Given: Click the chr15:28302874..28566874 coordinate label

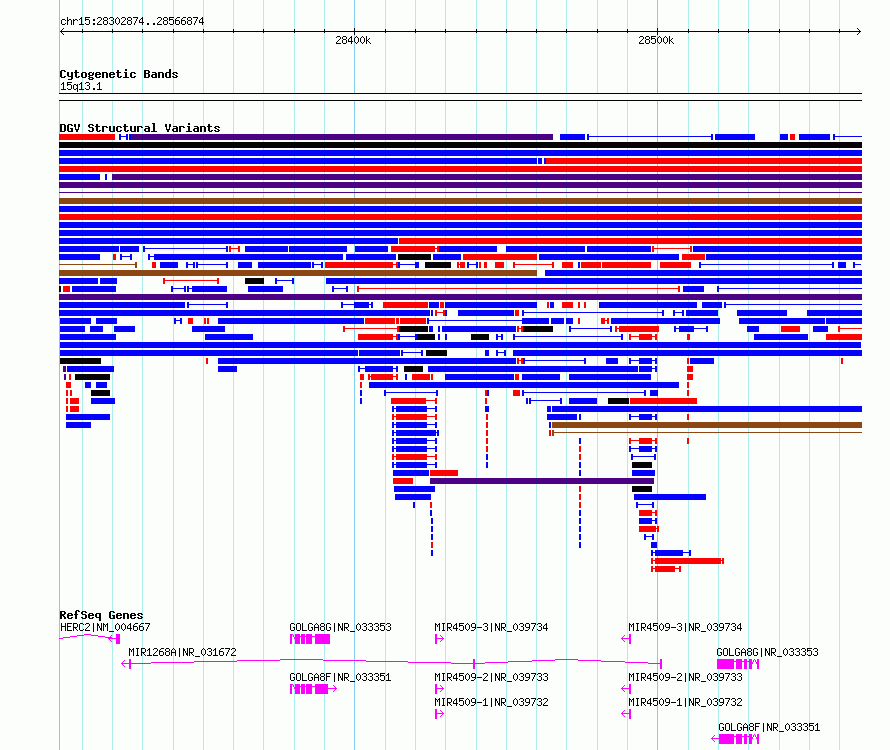Looking at the screenshot, I should tap(132, 21).
